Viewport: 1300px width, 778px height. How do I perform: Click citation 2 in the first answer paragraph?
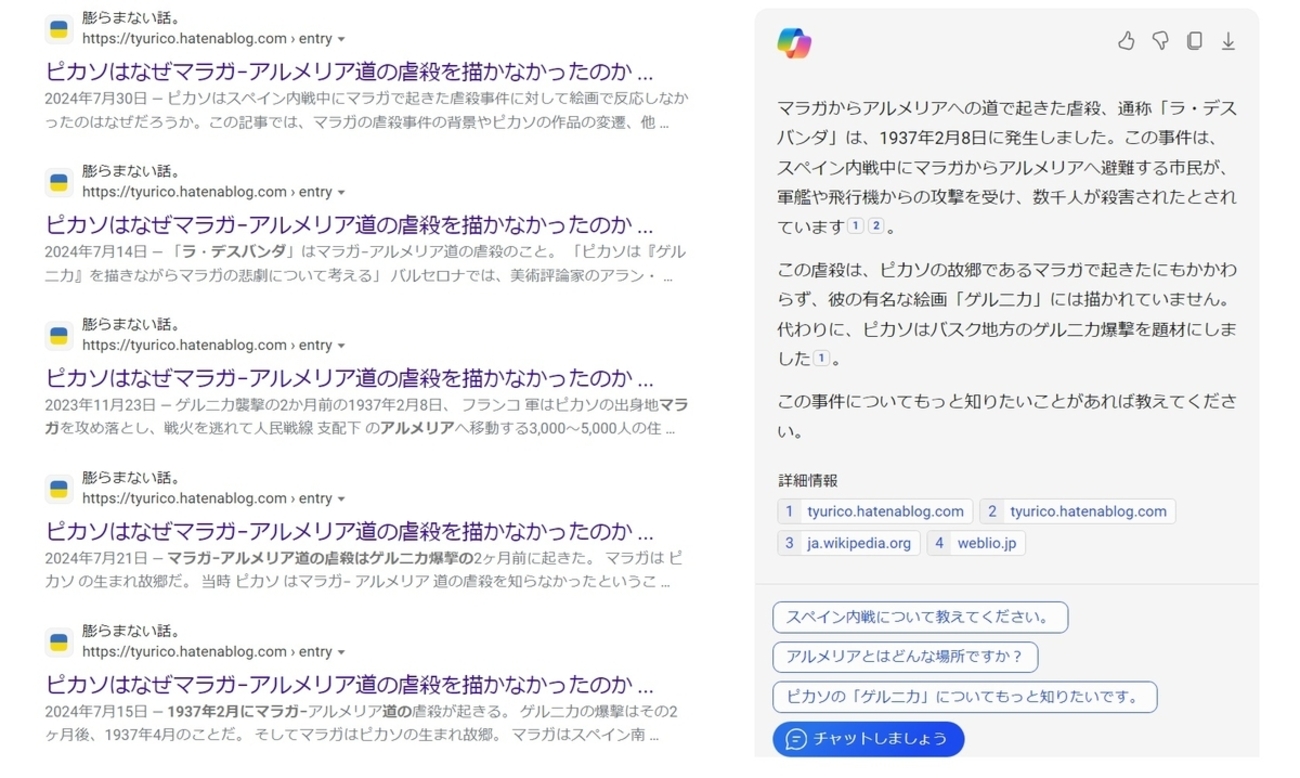pos(876,227)
